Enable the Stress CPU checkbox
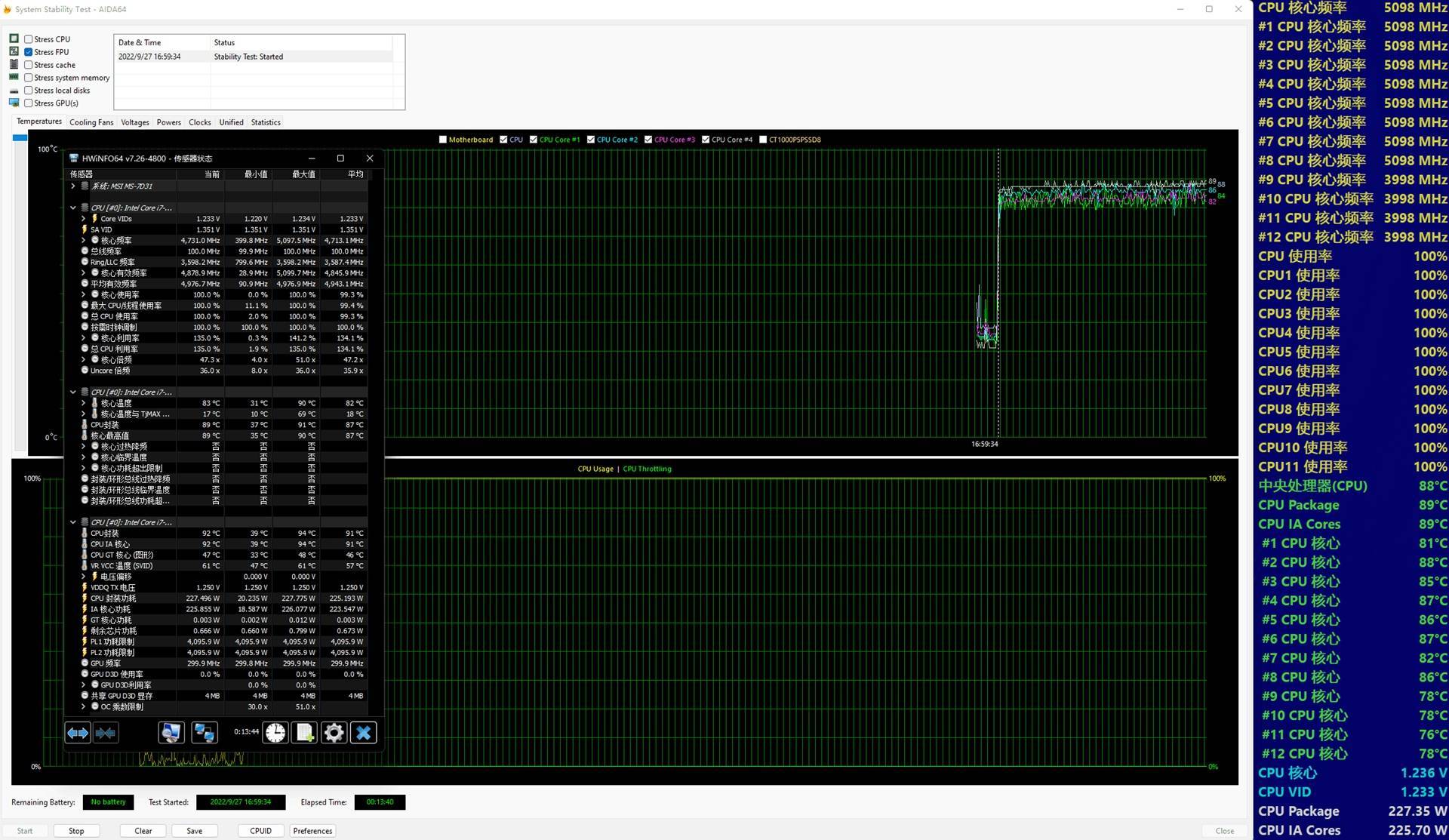 [29, 39]
